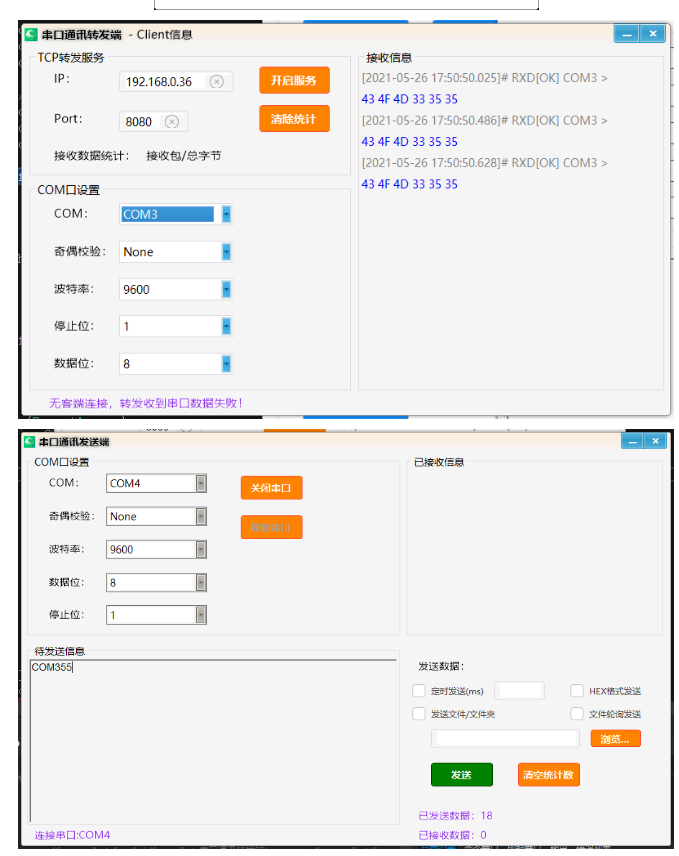The image size is (679, 856).
Task: Expand the 奇偶校验 dropdown in the forwarder window
Action: [227, 252]
